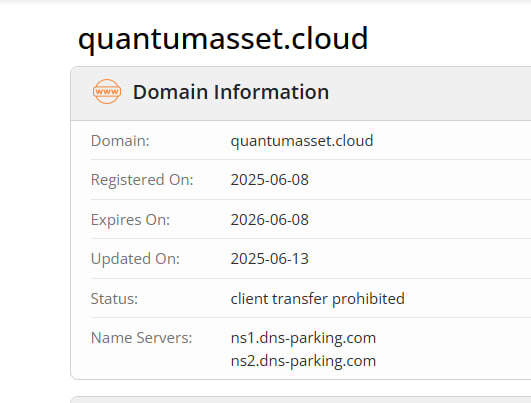Select the client transfer prohibited status
The height and width of the screenshot is (403, 531).
pyautogui.click(x=318, y=299)
